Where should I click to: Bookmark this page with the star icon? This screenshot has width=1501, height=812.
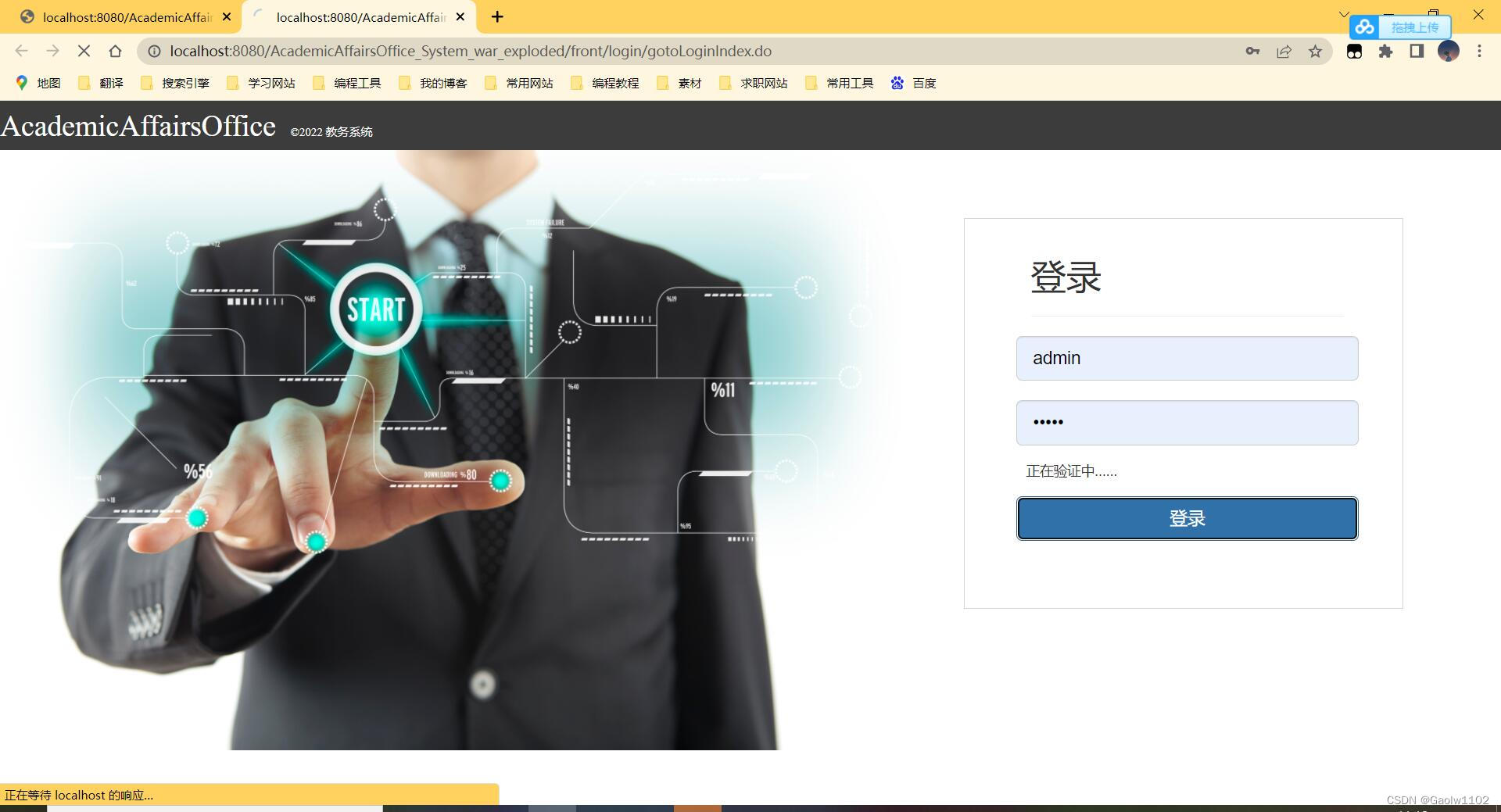tap(1315, 51)
